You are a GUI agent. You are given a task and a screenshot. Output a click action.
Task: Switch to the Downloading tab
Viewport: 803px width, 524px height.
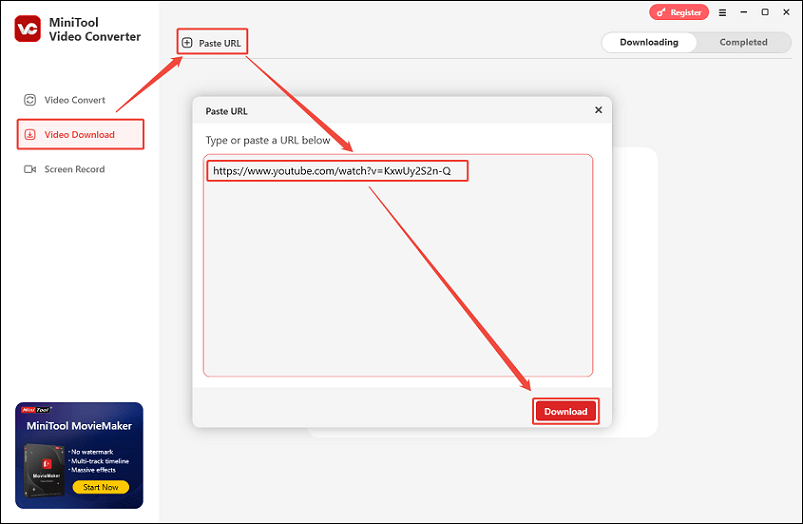point(649,43)
